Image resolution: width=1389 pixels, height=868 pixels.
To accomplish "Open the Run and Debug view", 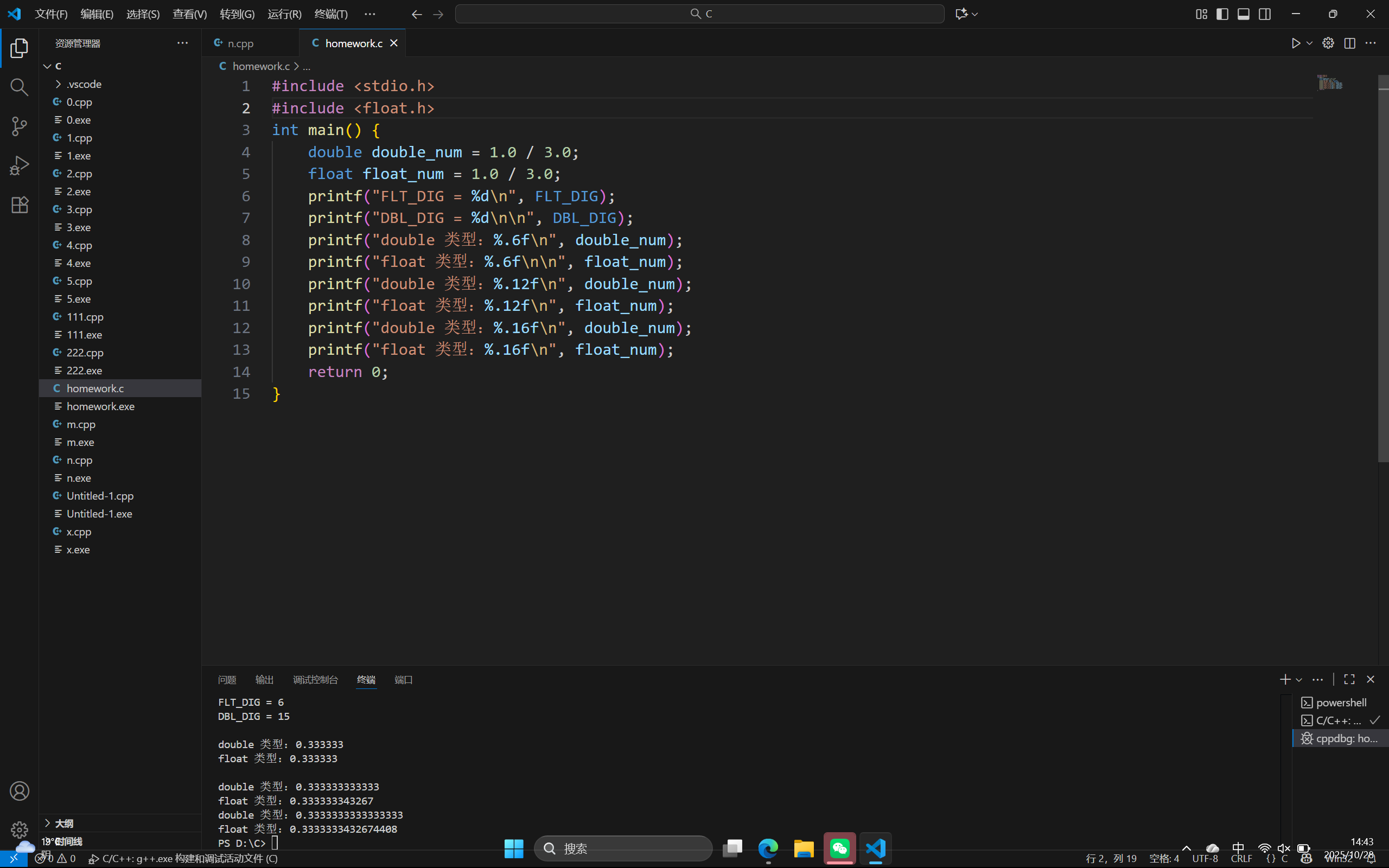I will (19, 166).
